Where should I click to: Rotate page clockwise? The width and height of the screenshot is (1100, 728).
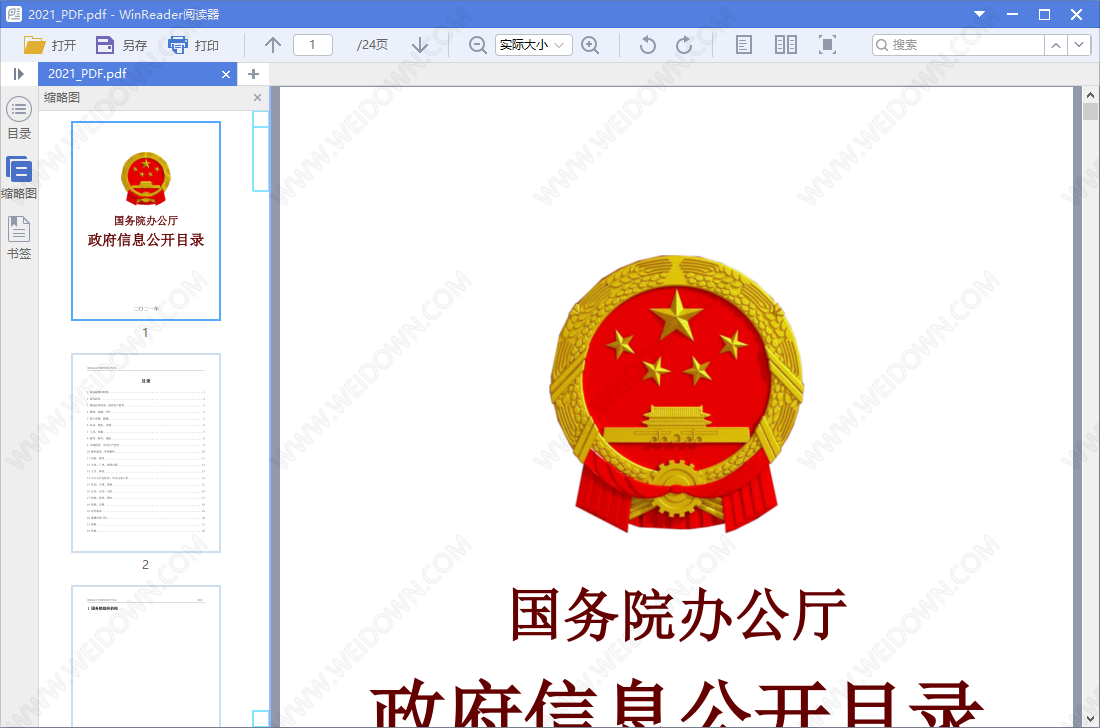tap(684, 45)
